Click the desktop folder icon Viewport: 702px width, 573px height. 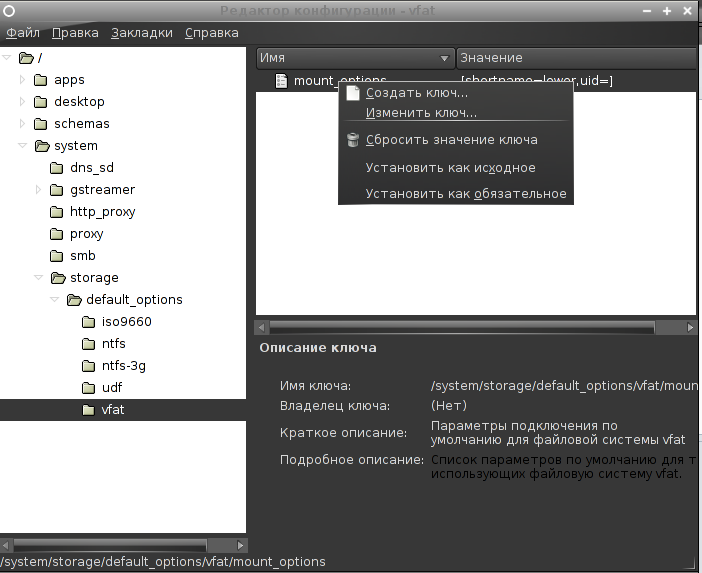click(x=41, y=102)
